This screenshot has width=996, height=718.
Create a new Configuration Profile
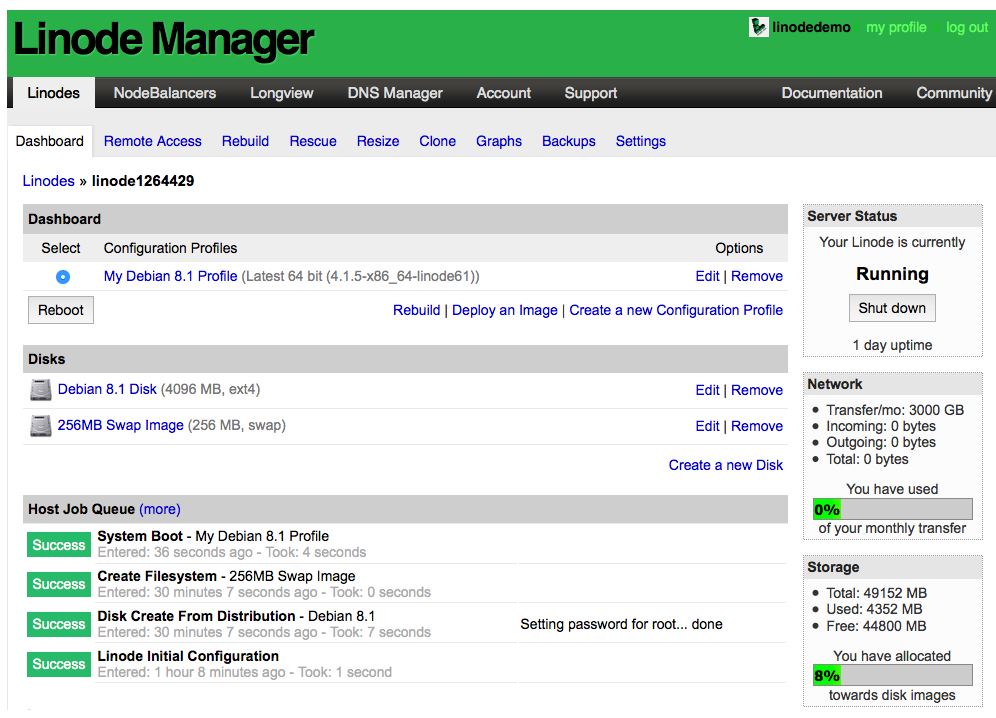tap(676, 310)
